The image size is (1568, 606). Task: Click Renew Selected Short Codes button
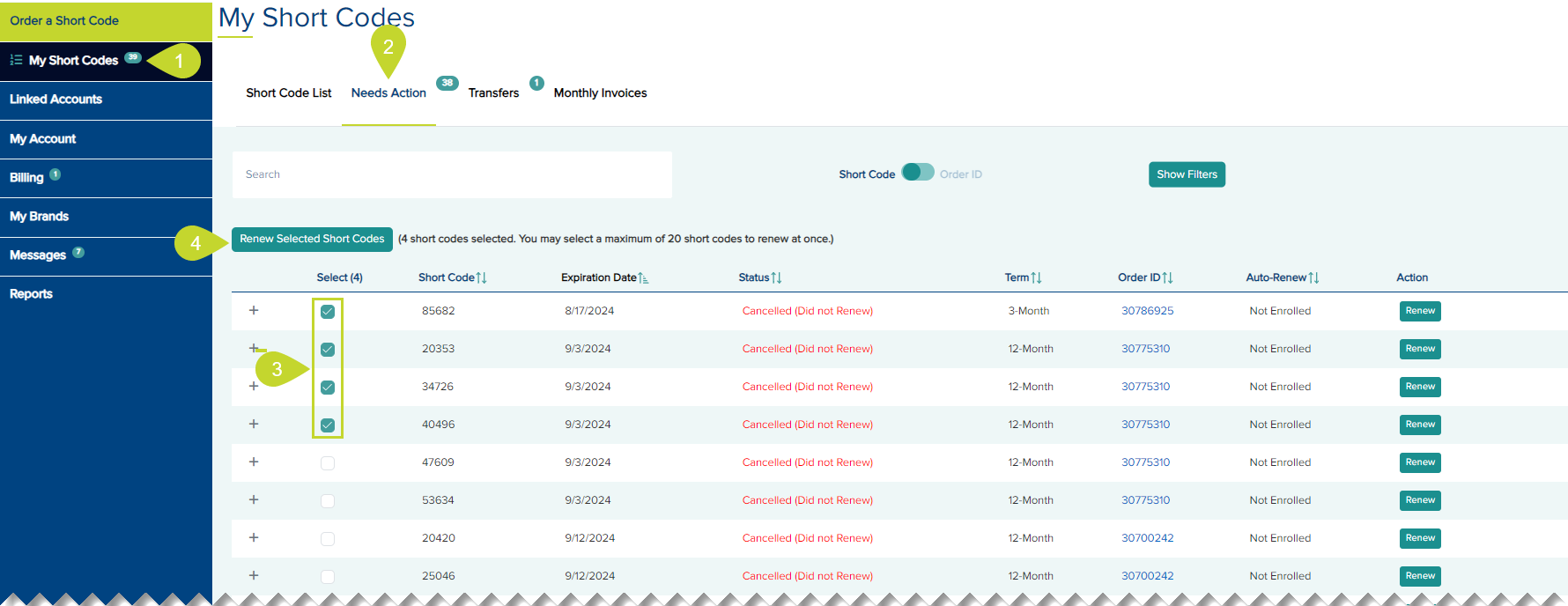pyautogui.click(x=312, y=239)
